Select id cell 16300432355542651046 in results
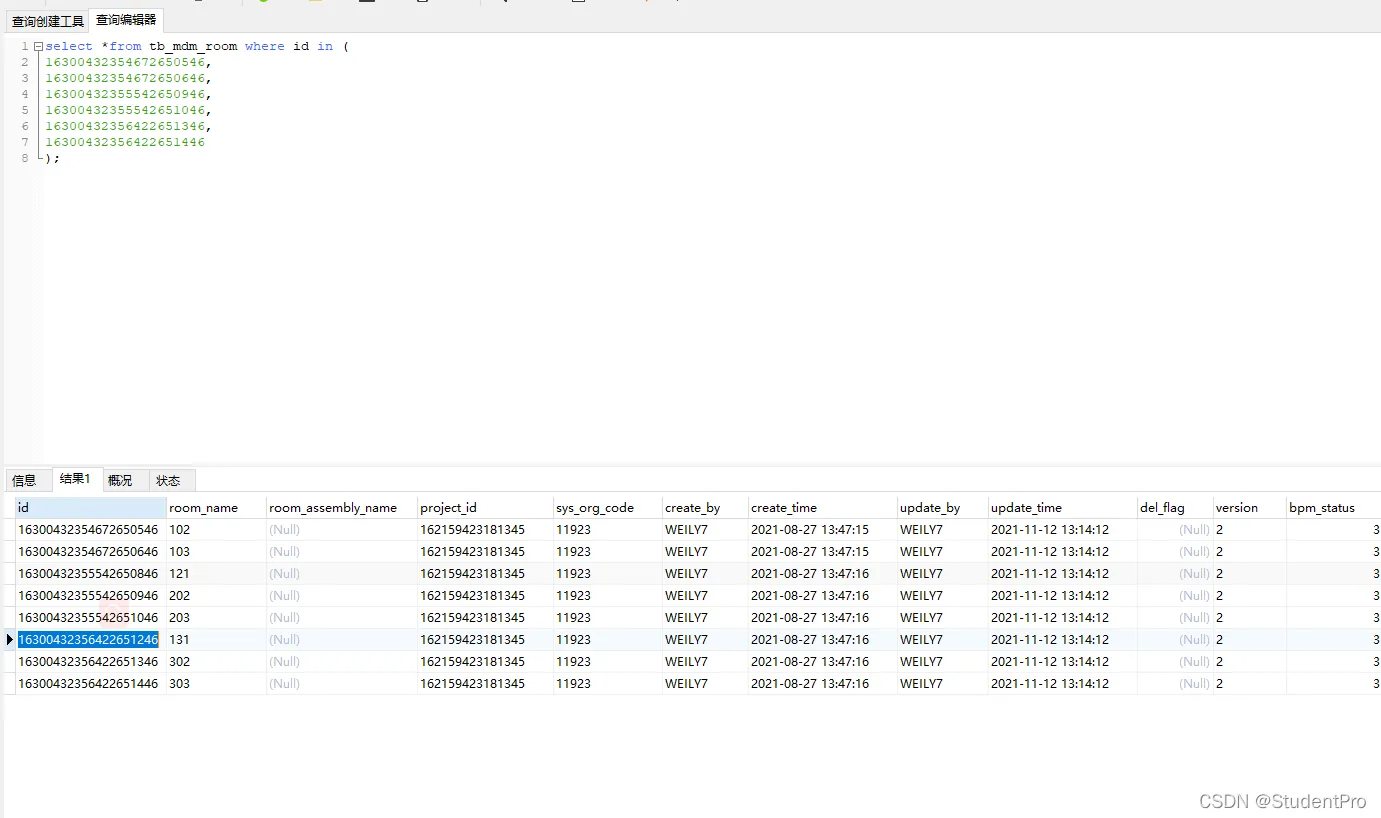1381x818 pixels. [91, 618]
